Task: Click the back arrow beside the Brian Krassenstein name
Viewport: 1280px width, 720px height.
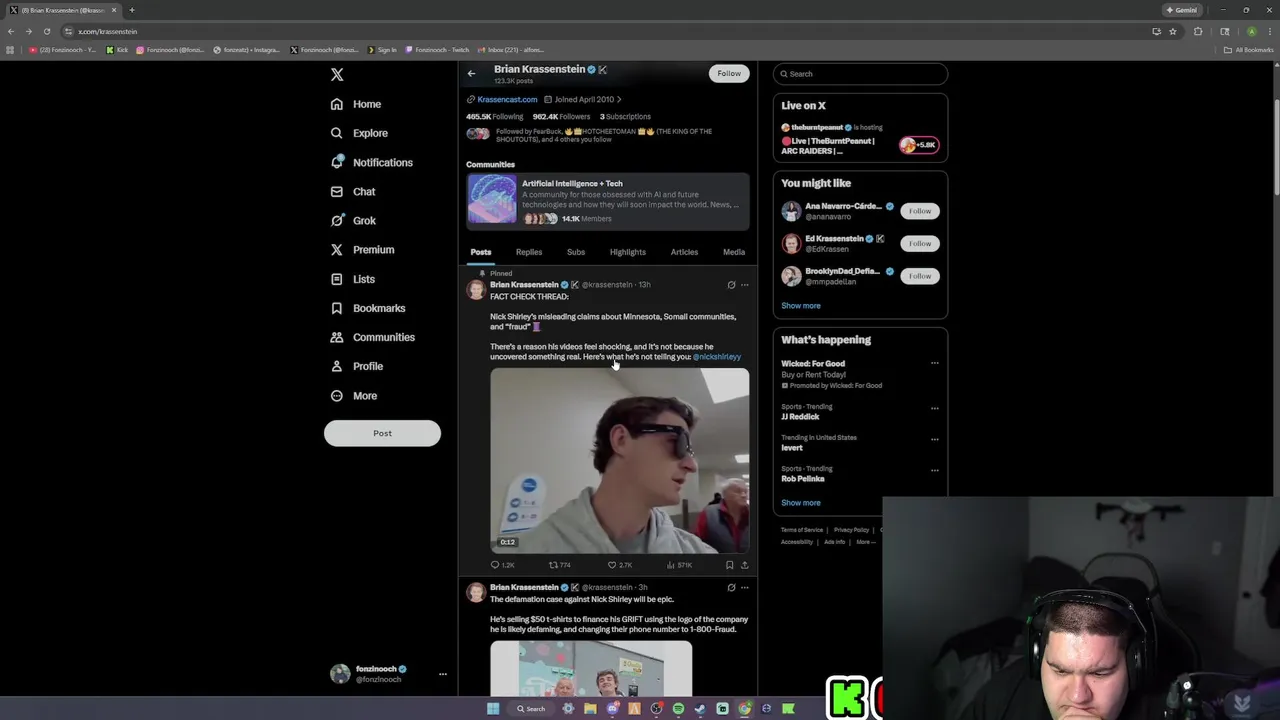Action: [x=472, y=73]
